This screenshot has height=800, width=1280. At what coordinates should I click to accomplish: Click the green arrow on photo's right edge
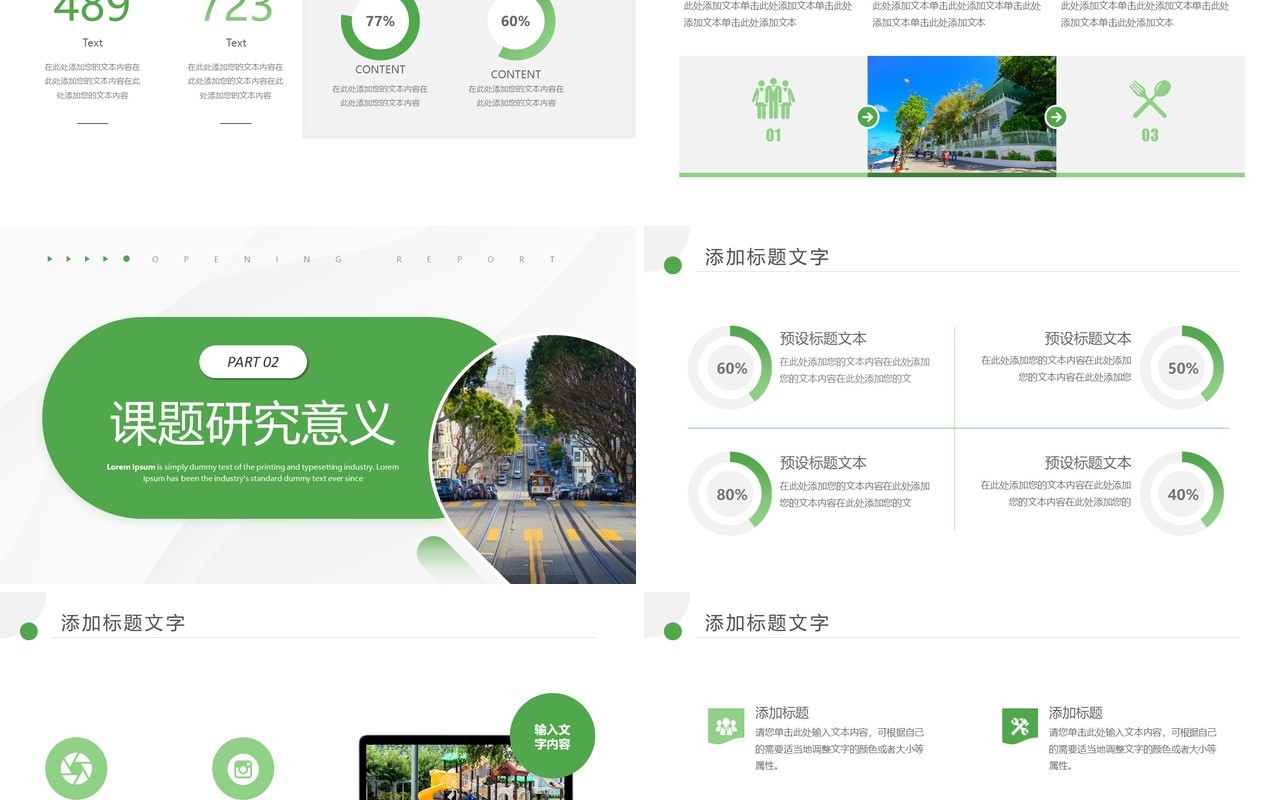point(1055,117)
